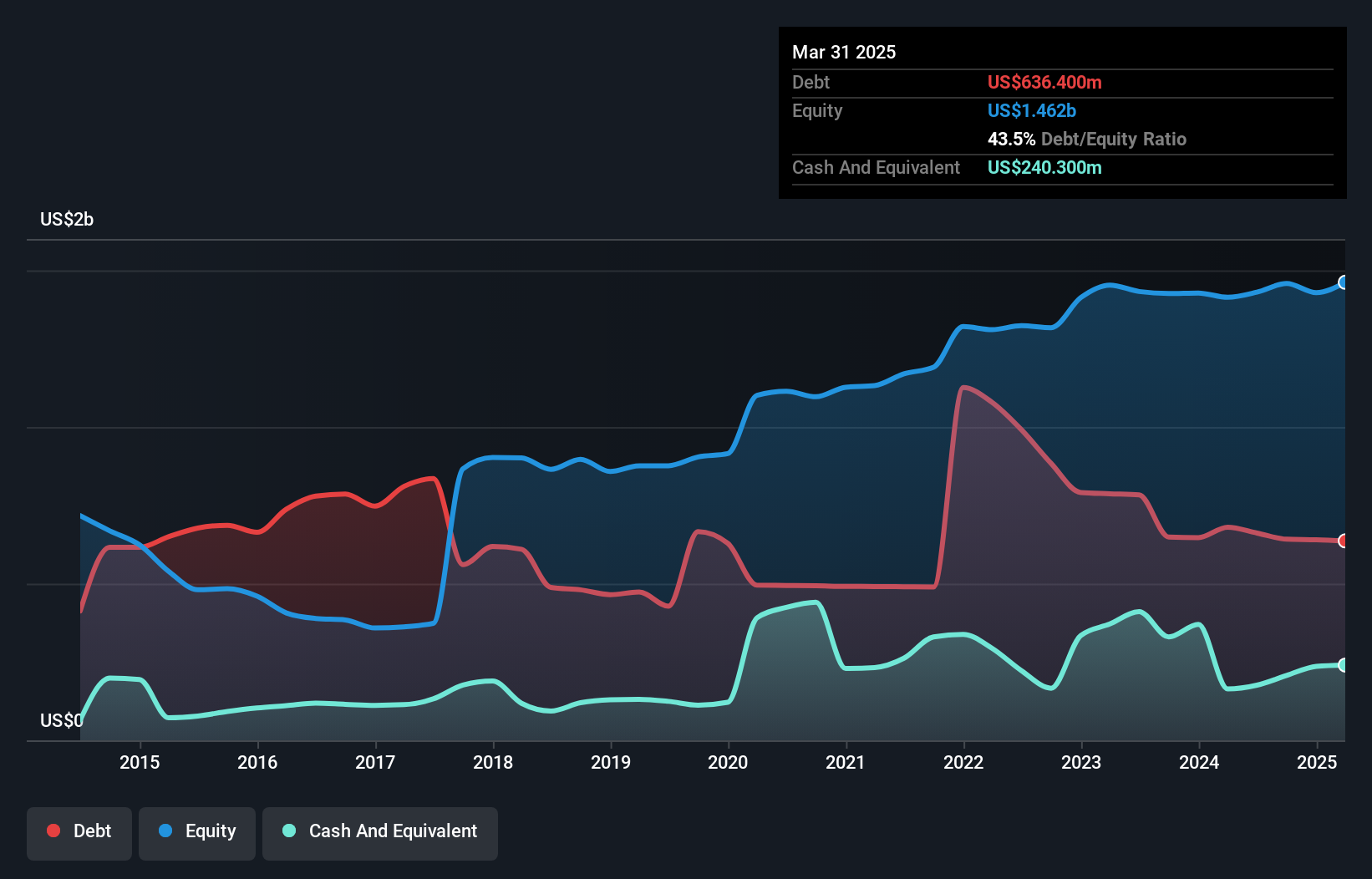Click the Debt label in tooltip
The image size is (1372, 879).
810,82
